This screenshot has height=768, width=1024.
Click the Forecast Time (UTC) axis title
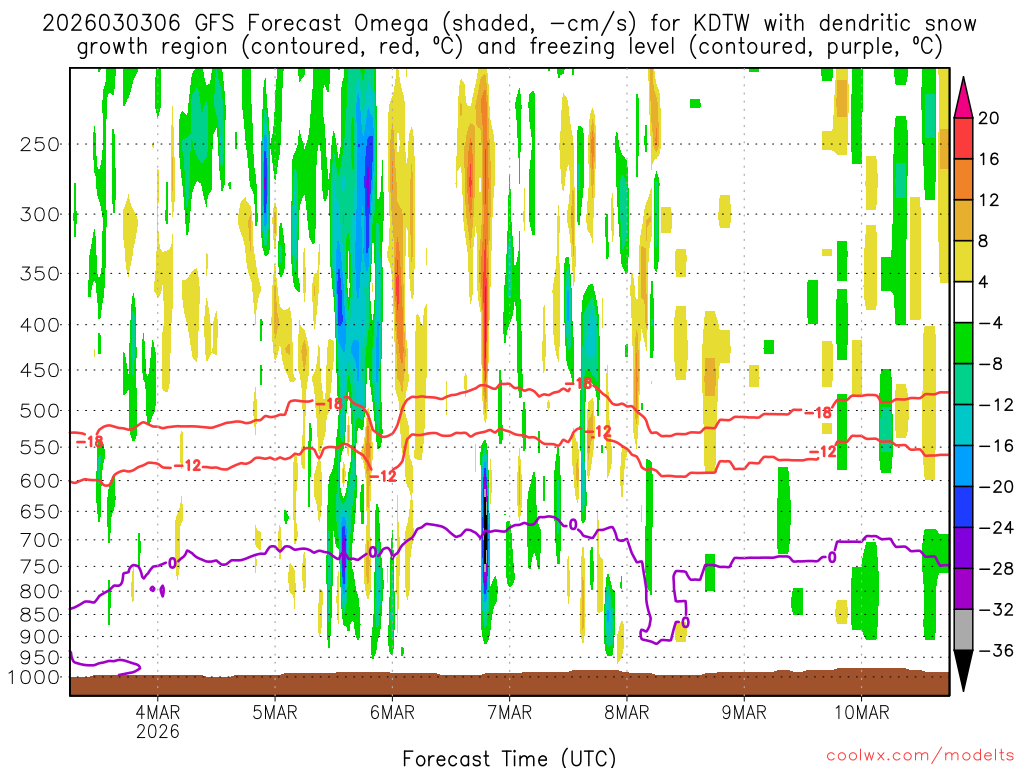pyautogui.click(x=509, y=758)
